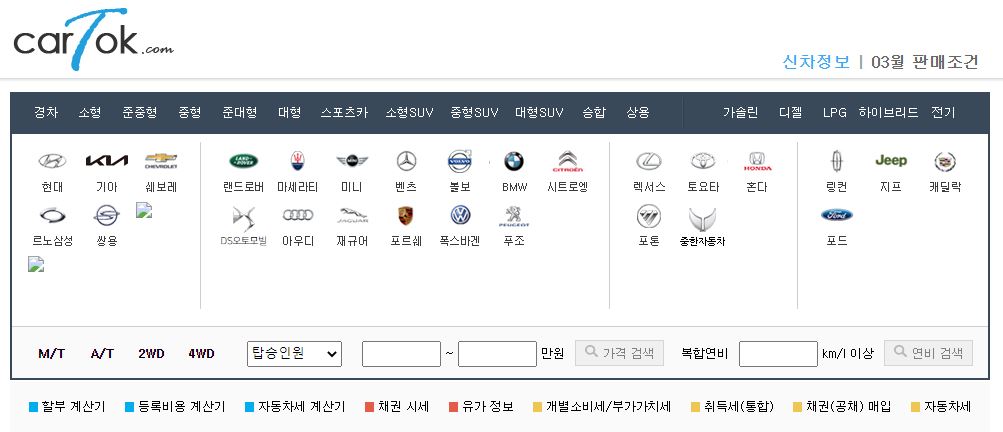Select the 대형 category
This screenshot has width=1003, height=432.
289,113
